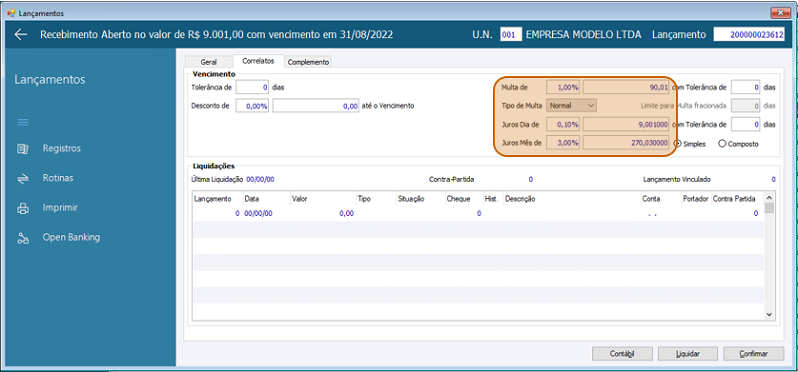Screen dimensions: 798x372
Task: Toggle the hamburger menu in the sidebar
Action: coord(23,123)
